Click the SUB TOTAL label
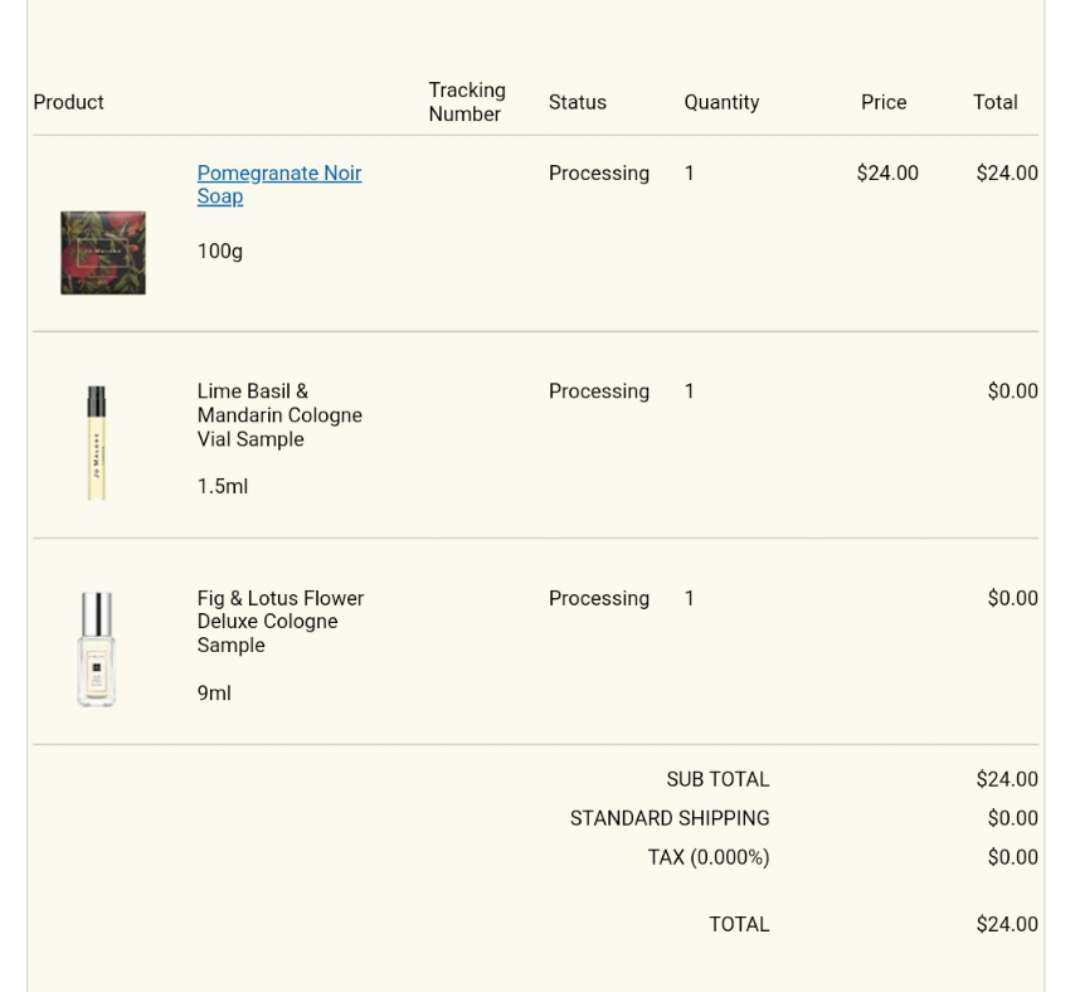This screenshot has height=992, width=1074. 718,779
